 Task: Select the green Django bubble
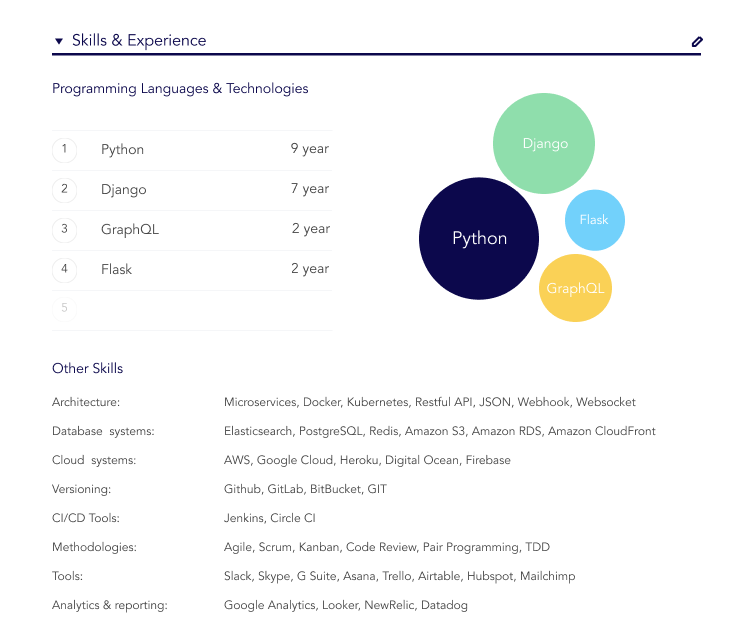click(544, 143)
